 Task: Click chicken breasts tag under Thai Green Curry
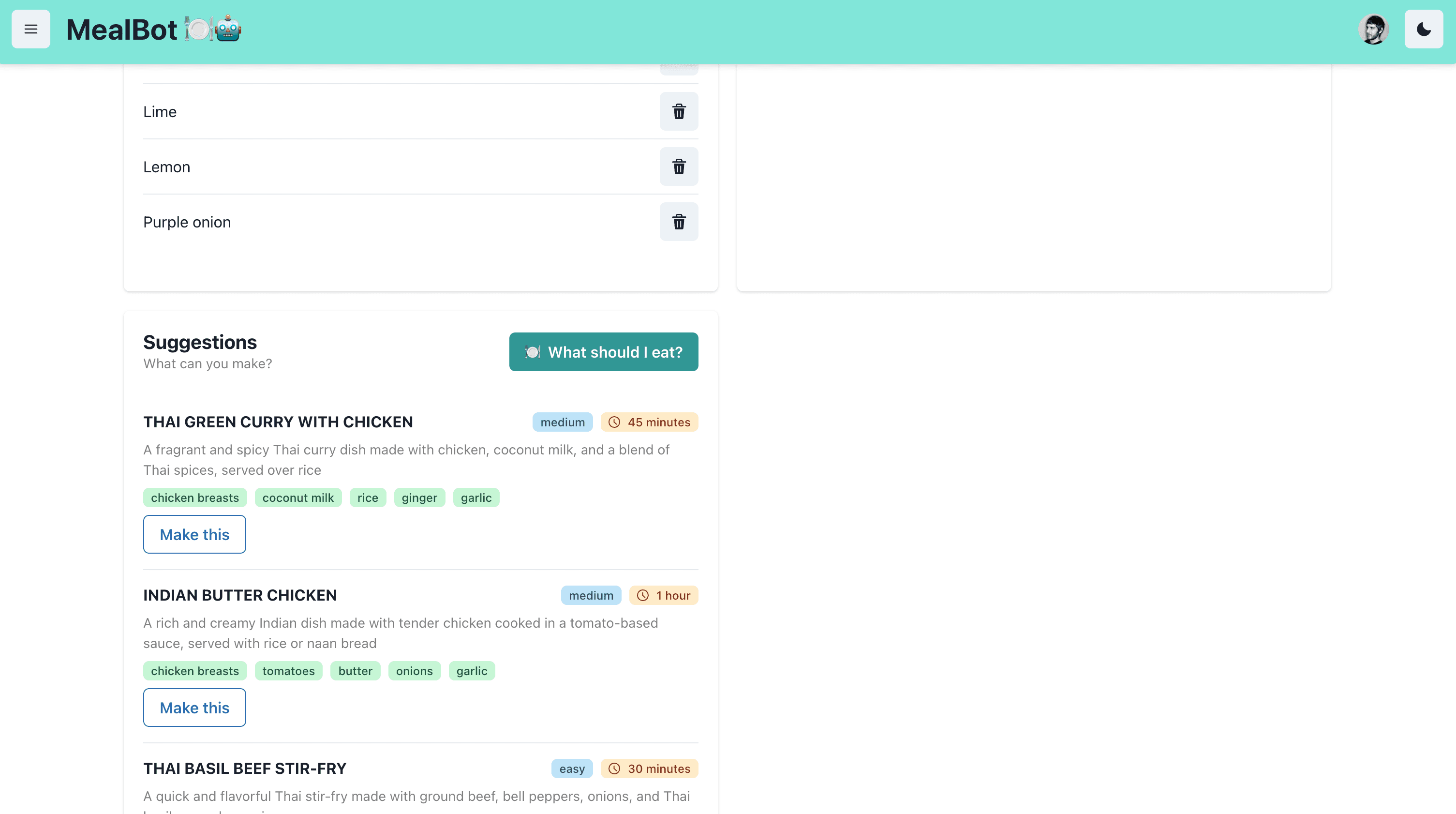coord(195,498)
